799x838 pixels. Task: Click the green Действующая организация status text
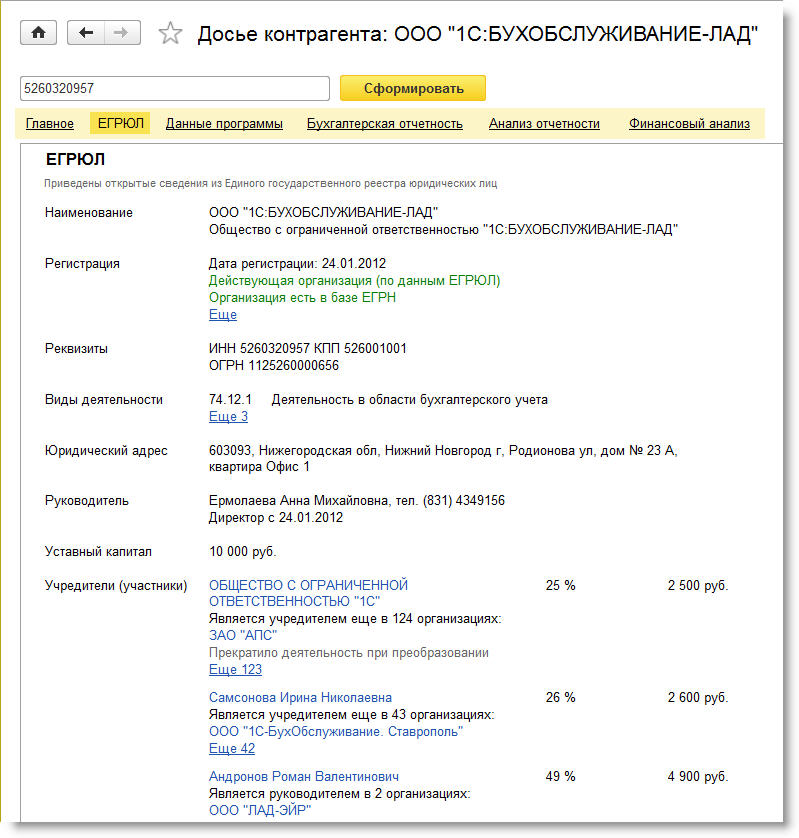(354, 281)
